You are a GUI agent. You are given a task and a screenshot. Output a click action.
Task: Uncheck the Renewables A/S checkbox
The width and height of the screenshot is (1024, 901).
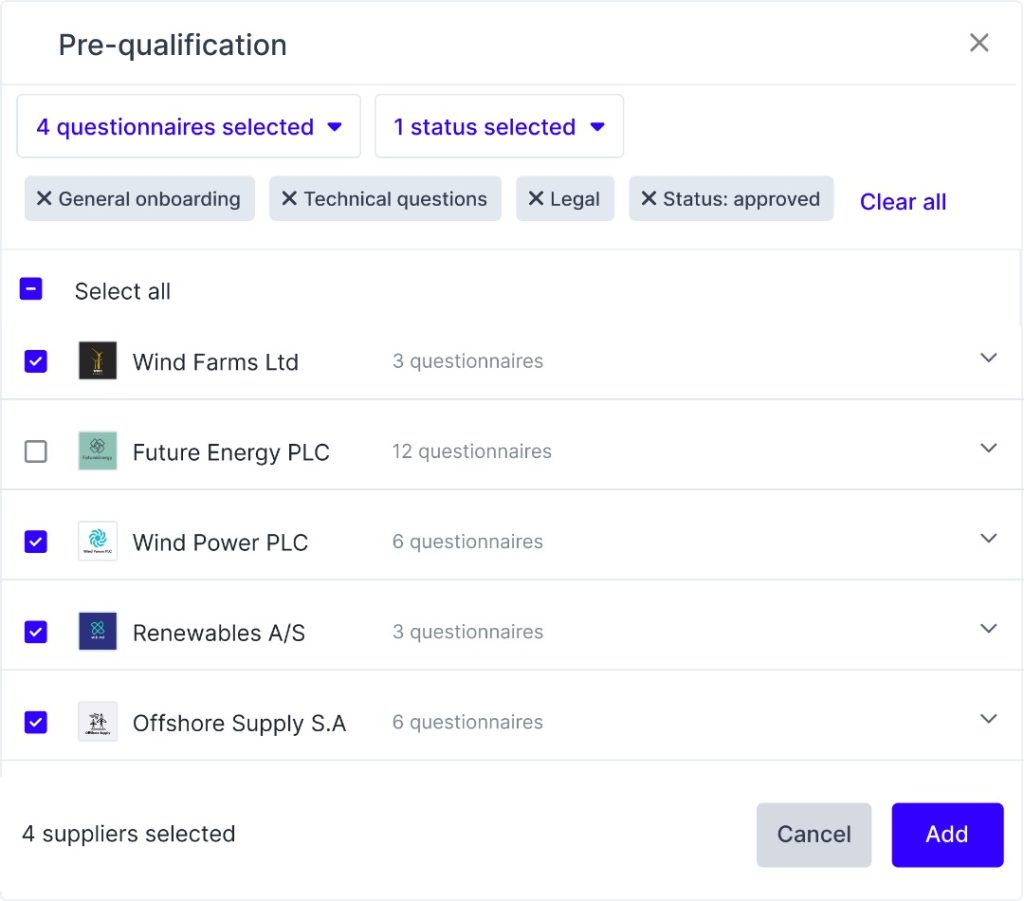pyautogui.click(x=36, y=632)
